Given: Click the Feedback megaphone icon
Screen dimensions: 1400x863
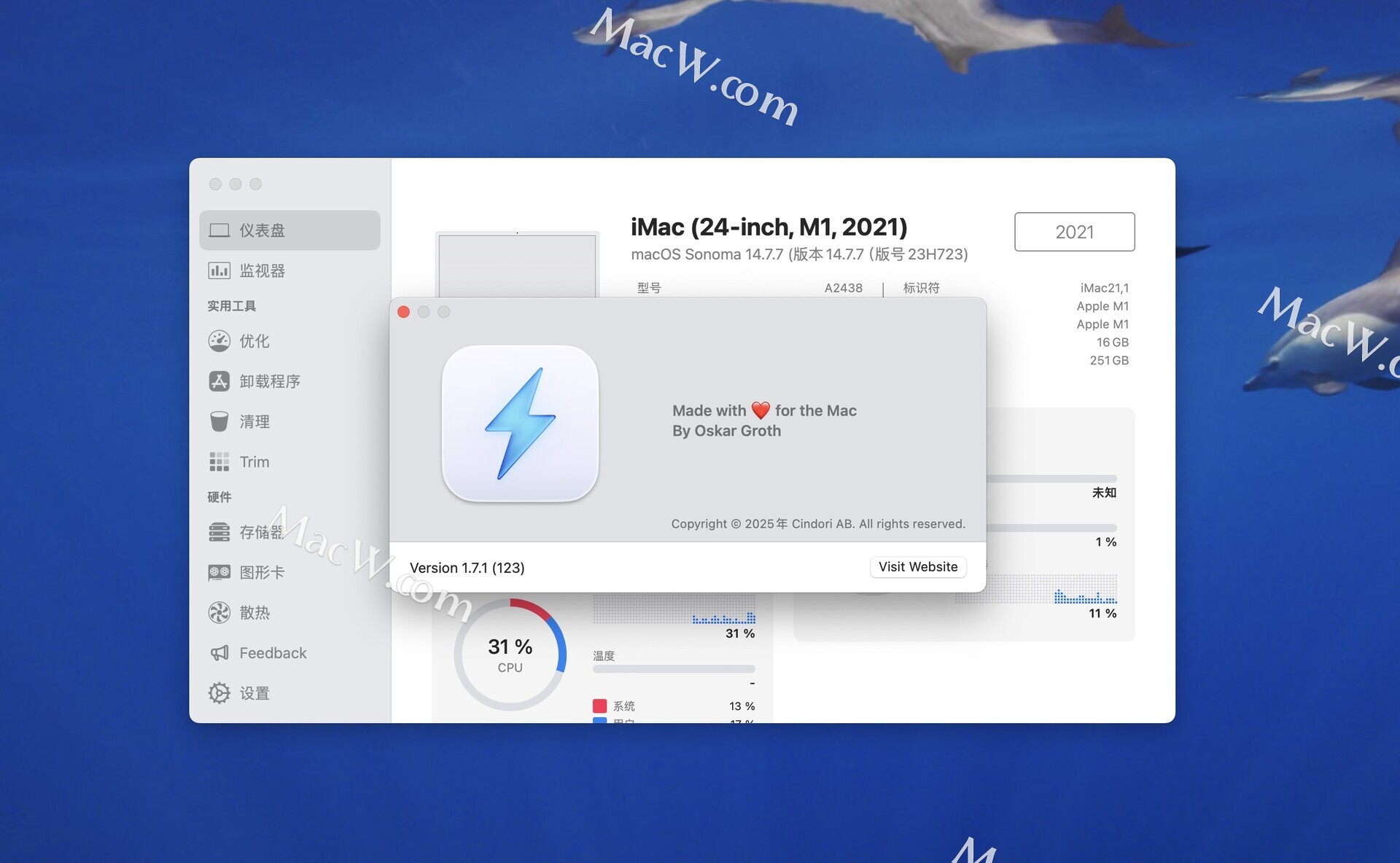Looking at the screenshot, I should tap(219, 653).
